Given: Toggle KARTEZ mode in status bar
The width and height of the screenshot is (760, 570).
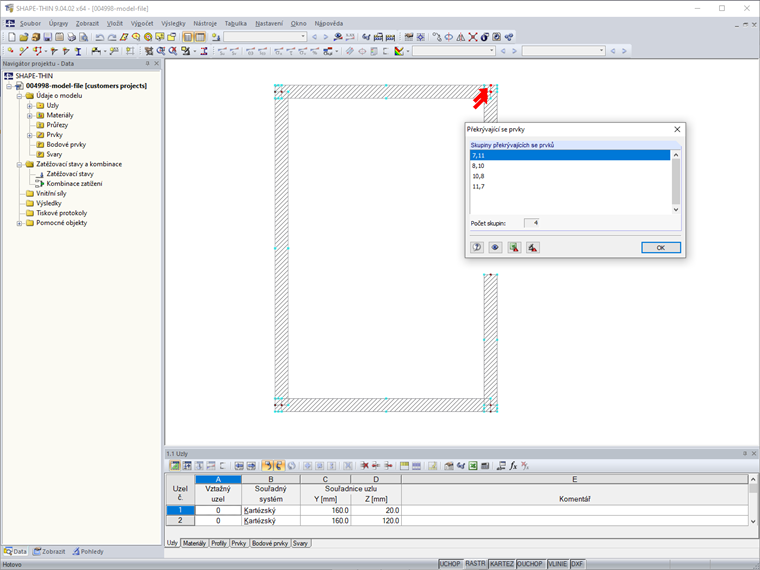Looking at the screenshot, I should [x=501, y=564].
